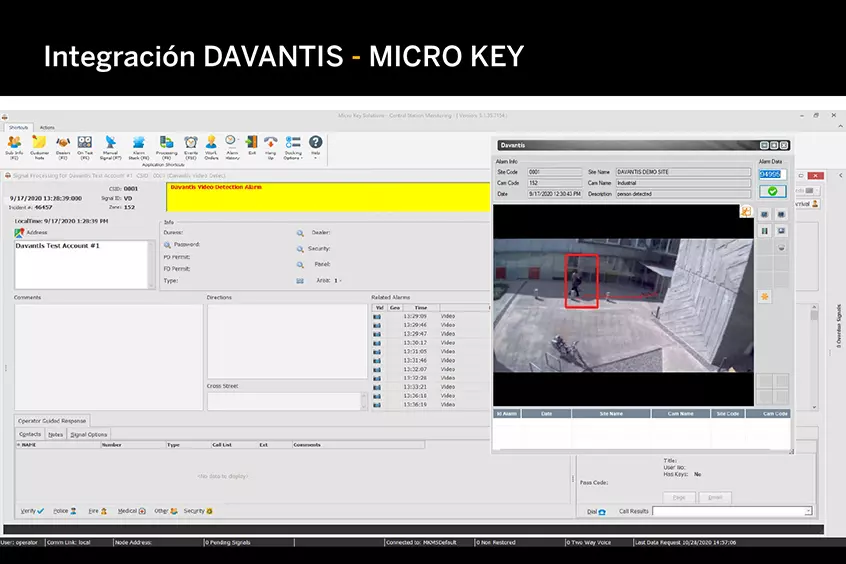
Task: Switch to the Shortcuts ribbon tab
Action: [x=18, y=127]
